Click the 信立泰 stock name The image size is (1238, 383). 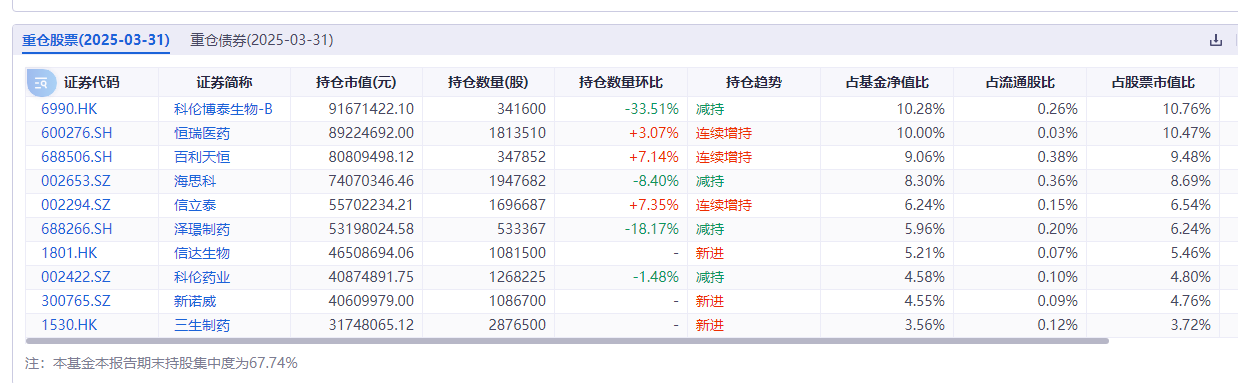click(x=195, y=205)
